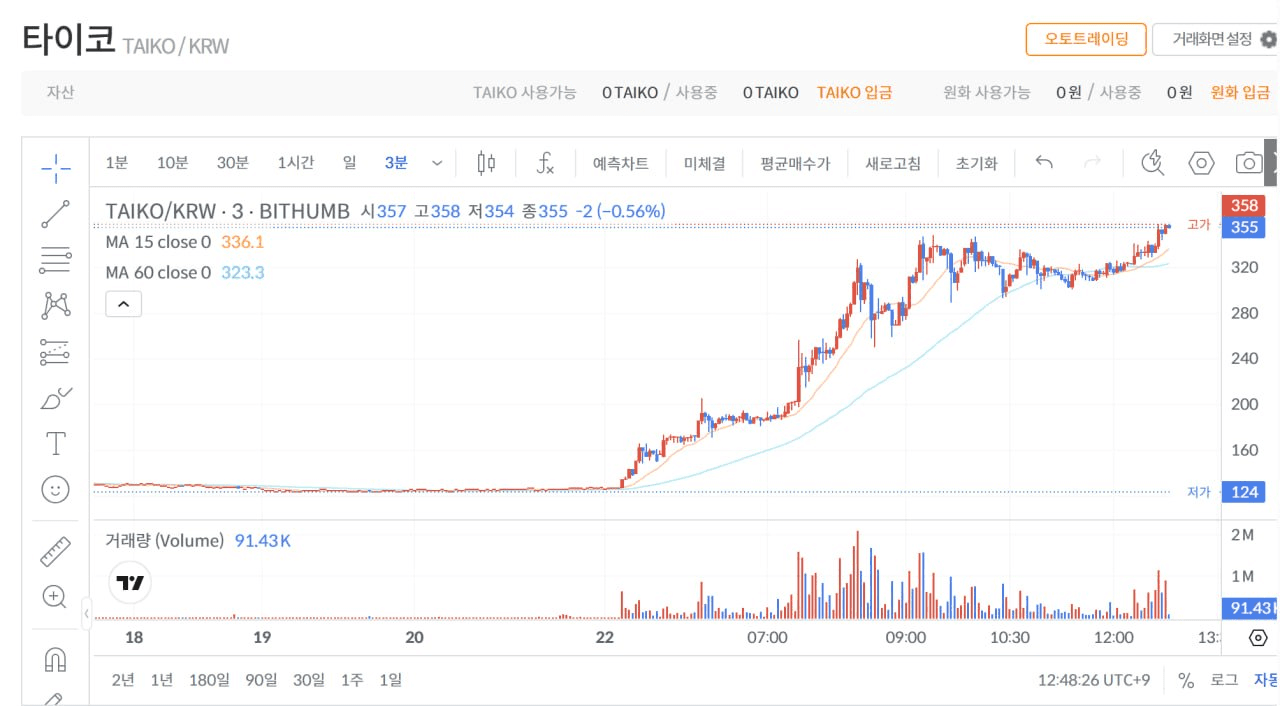
Task: Select the crosshair cursor tool
Action: [56, 167]
